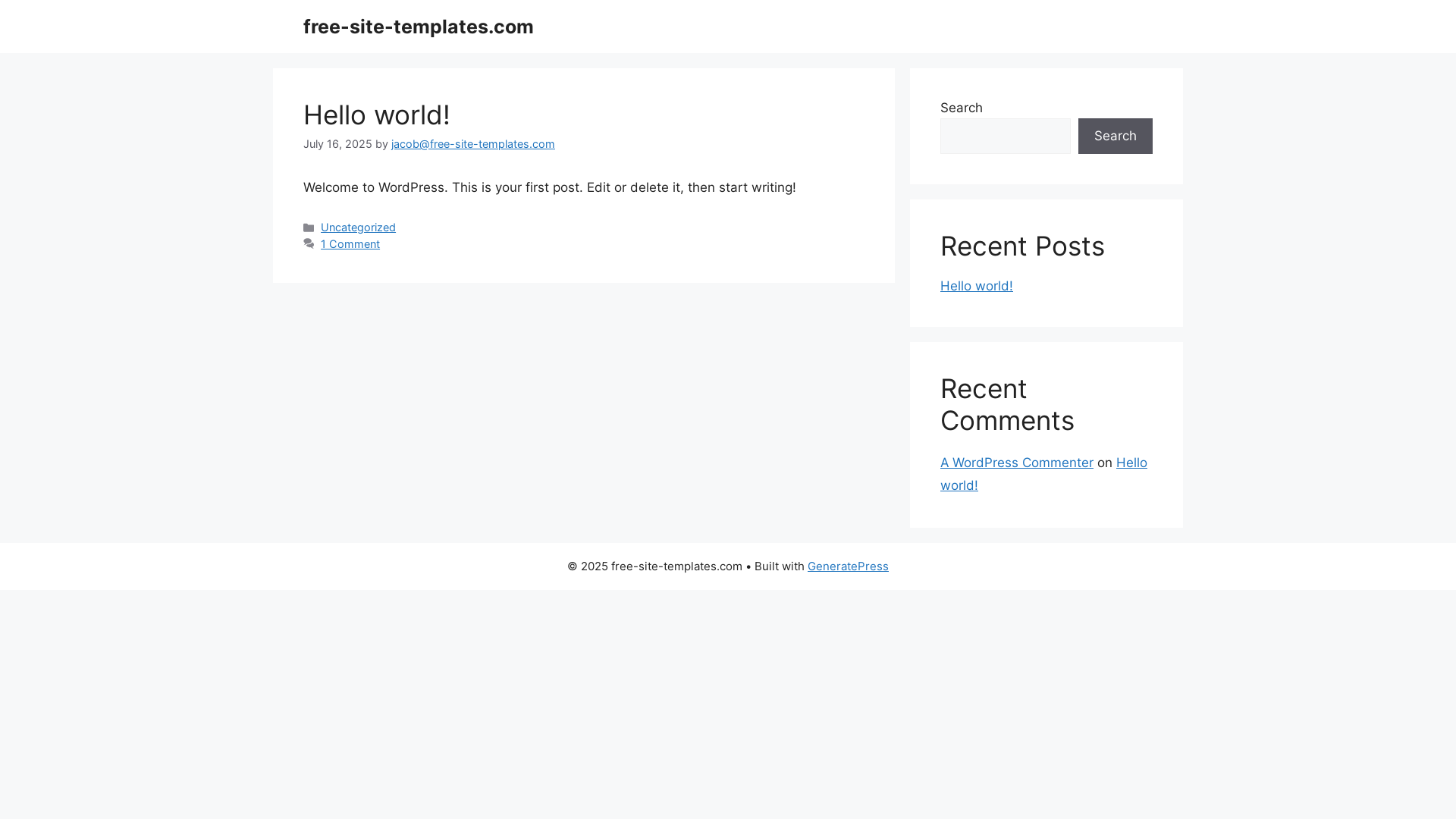
Task: Focus the sidebar Search input field
Action: pos(1006,136)
